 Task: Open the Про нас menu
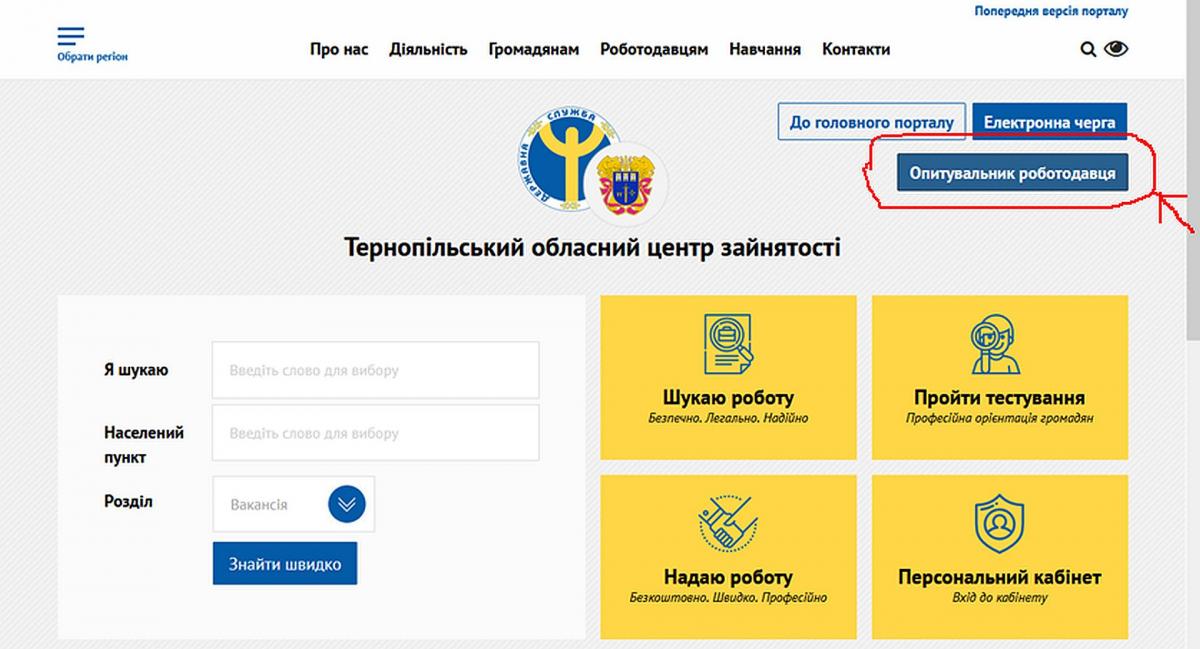[339, 49]
